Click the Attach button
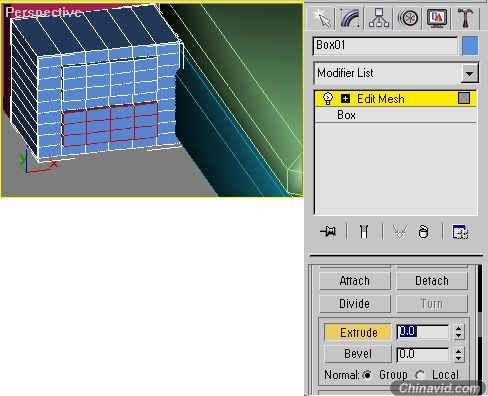This screenshot has width=488, height=396. coord(355,281)
